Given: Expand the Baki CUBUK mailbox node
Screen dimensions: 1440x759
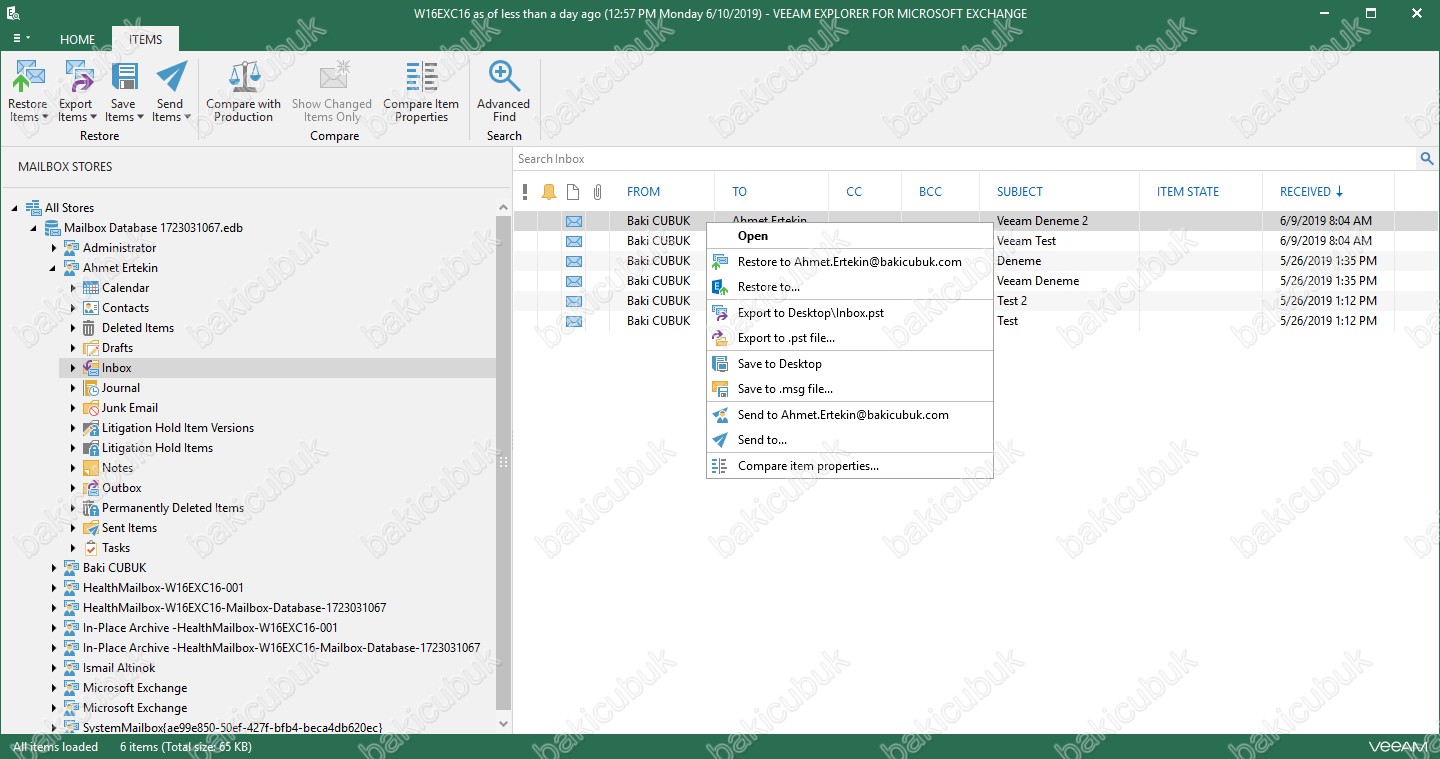Looking at the screenshot, I should pyautogui.click(x=53, y=568).
